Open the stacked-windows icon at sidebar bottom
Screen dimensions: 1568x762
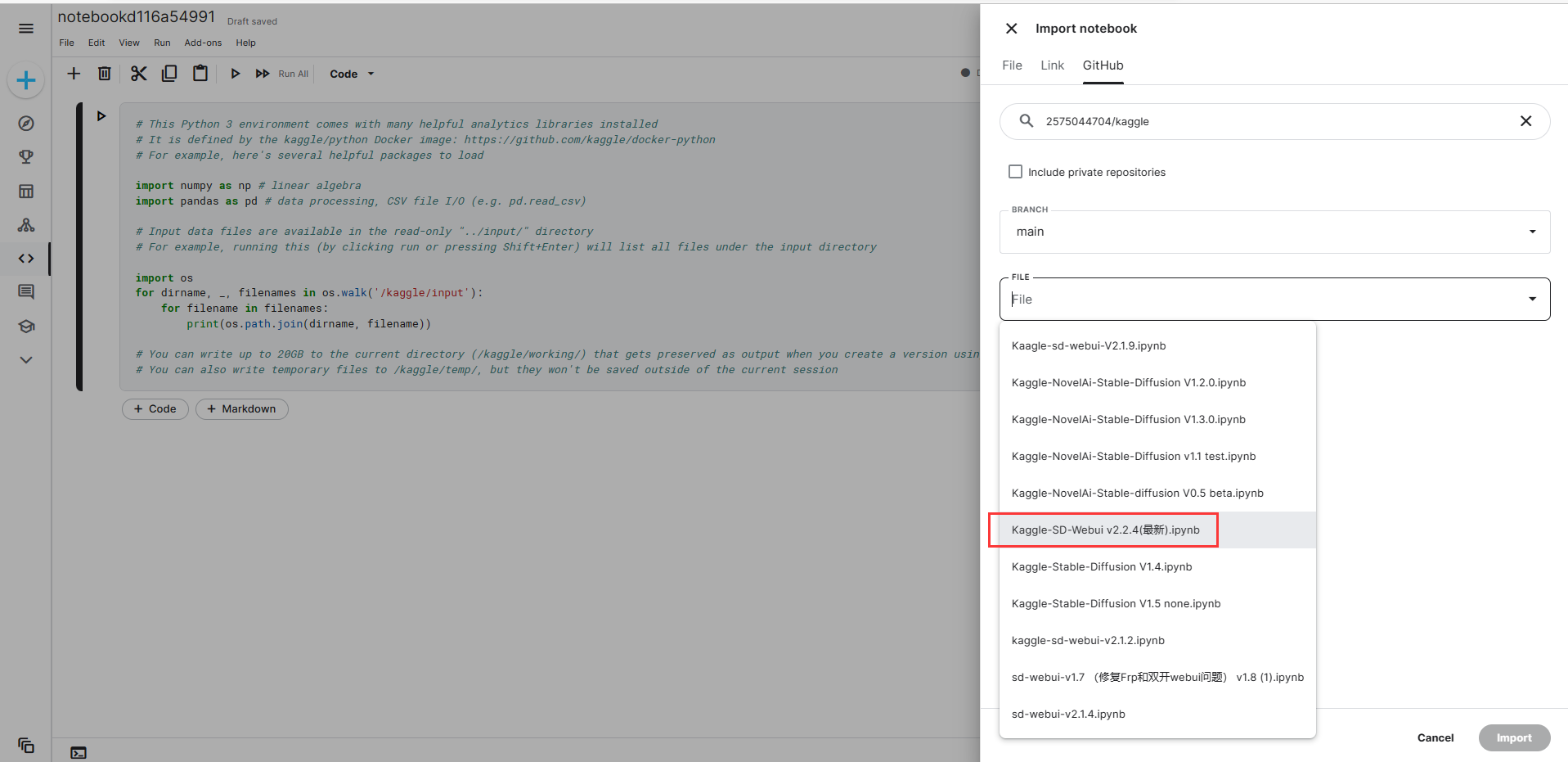[x=26, y=745]
